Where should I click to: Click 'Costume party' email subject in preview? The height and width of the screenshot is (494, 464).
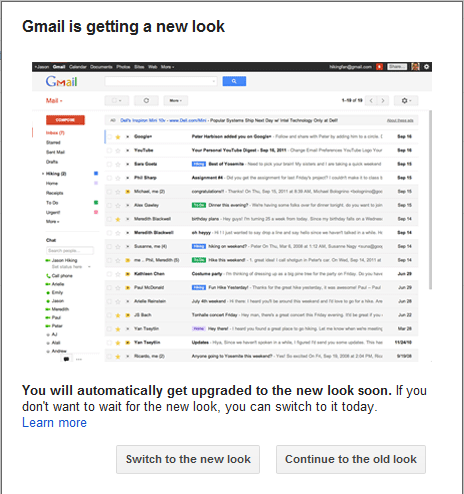tap(207, 274)
